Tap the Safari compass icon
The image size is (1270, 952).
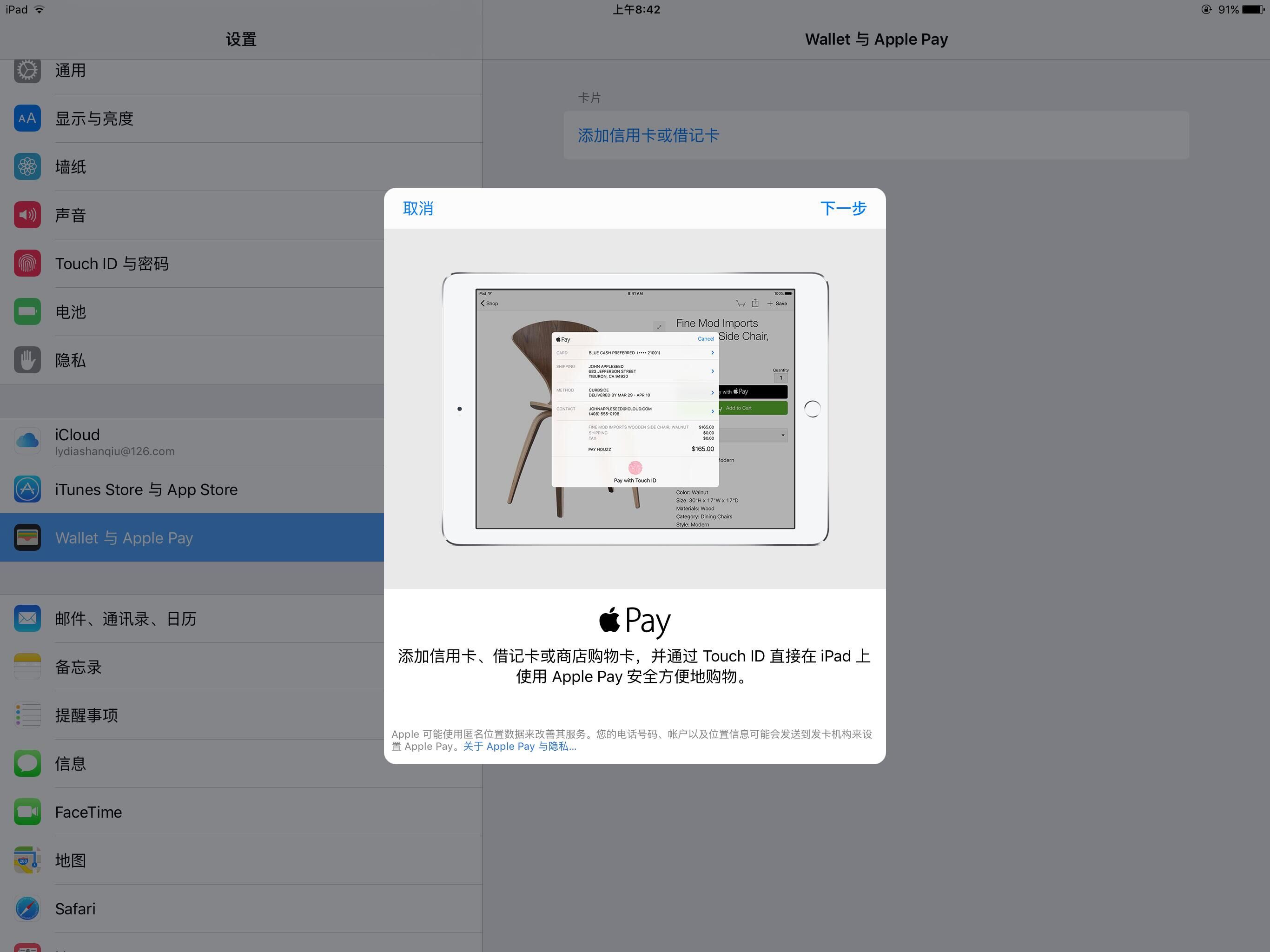(27, 908)
